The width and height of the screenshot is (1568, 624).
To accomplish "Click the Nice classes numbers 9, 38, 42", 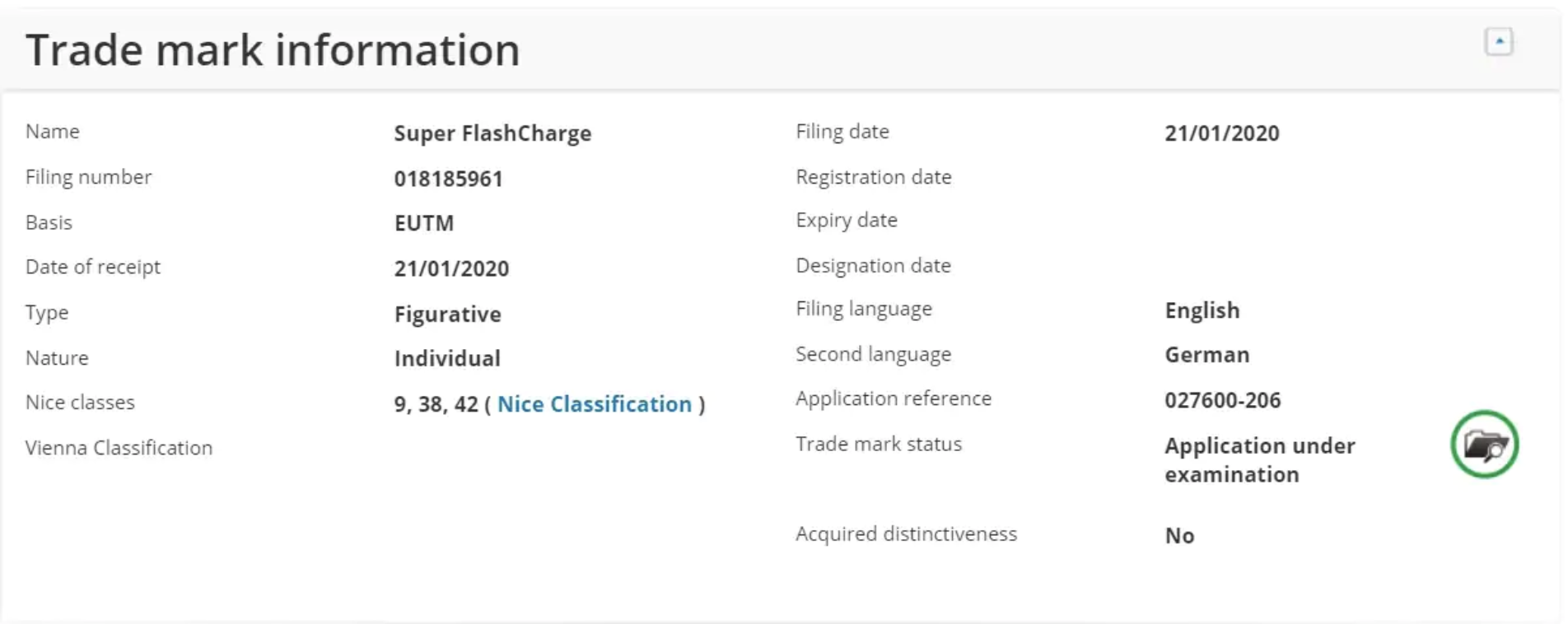I will point(436,404).
